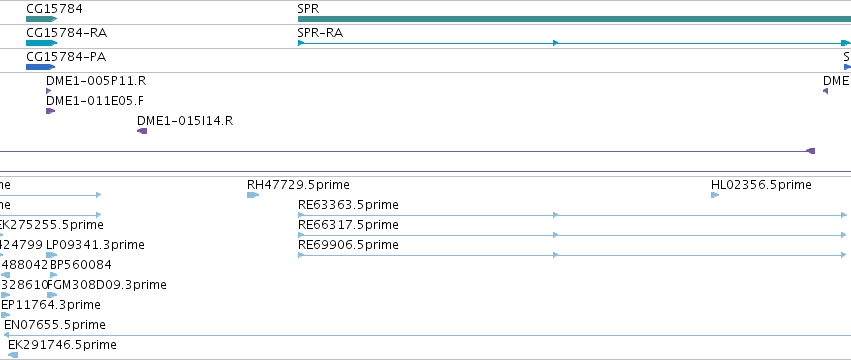Select the CG15784 gene arrow glyph
This screenshot has height=360, width=851.
(x=41, y=19)
